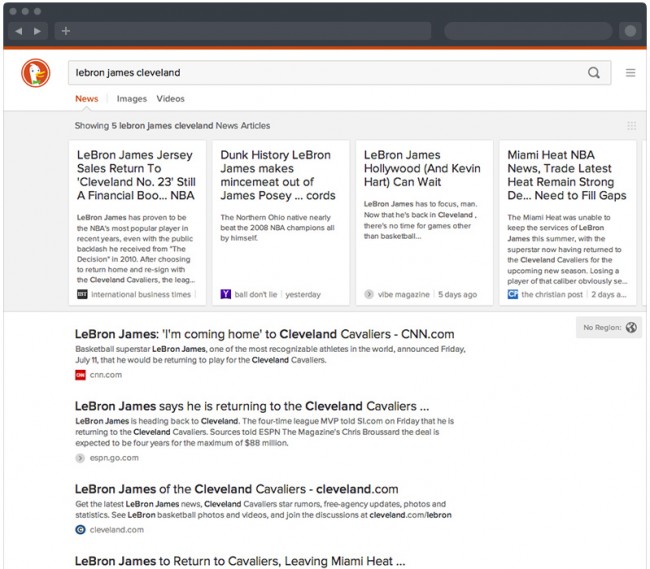The width and height of the screenshot is (650, 569).
Task: Click the globe icon in No Region
Action: point(631,327)
